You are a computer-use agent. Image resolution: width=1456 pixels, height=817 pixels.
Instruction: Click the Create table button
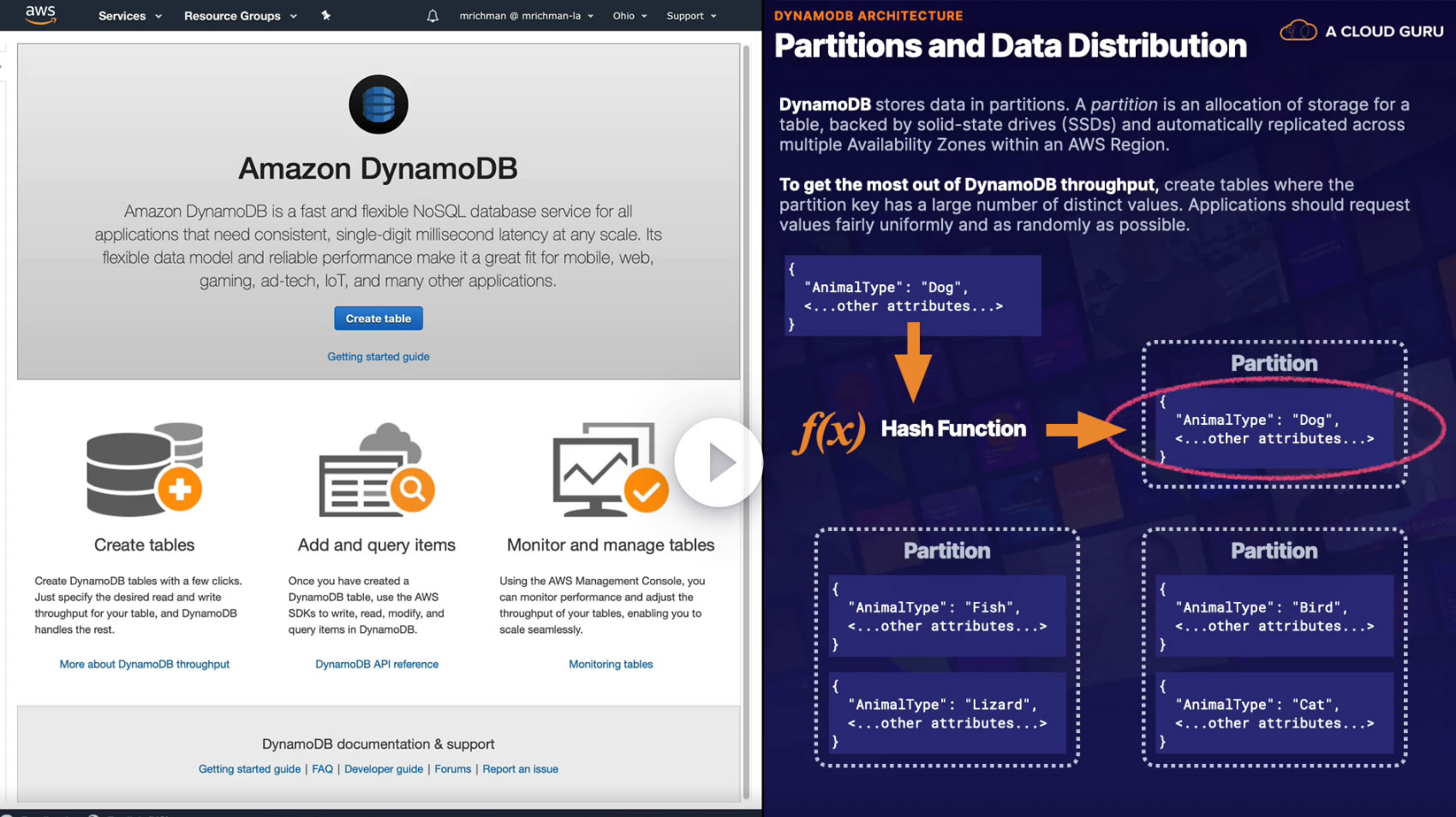[x=379, y=319]
